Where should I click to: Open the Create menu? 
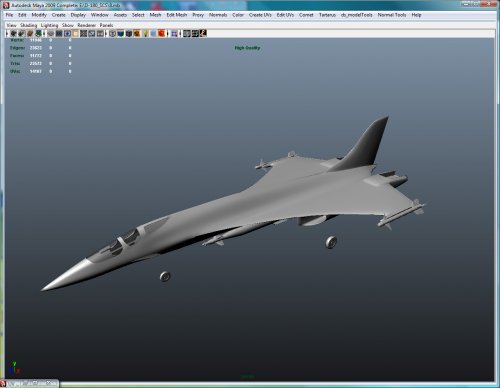pos(59,15)
